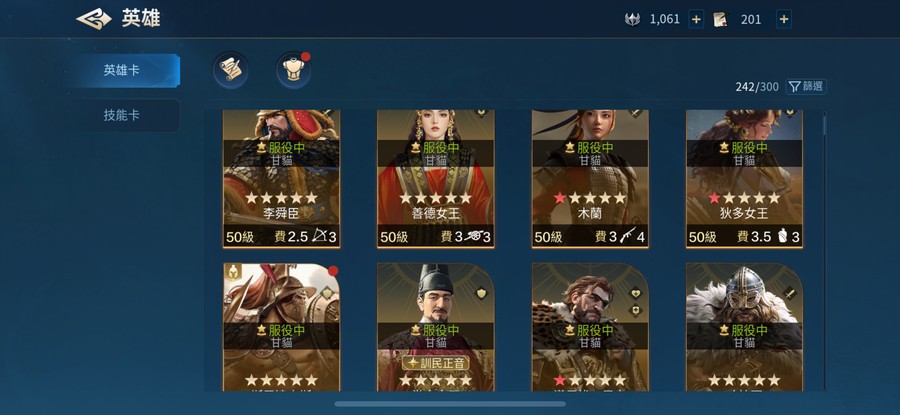Select the 善德女王 hero card
The width and height of the screenshot is (900, 415).
pyautogui.click(x=436, y=179)
